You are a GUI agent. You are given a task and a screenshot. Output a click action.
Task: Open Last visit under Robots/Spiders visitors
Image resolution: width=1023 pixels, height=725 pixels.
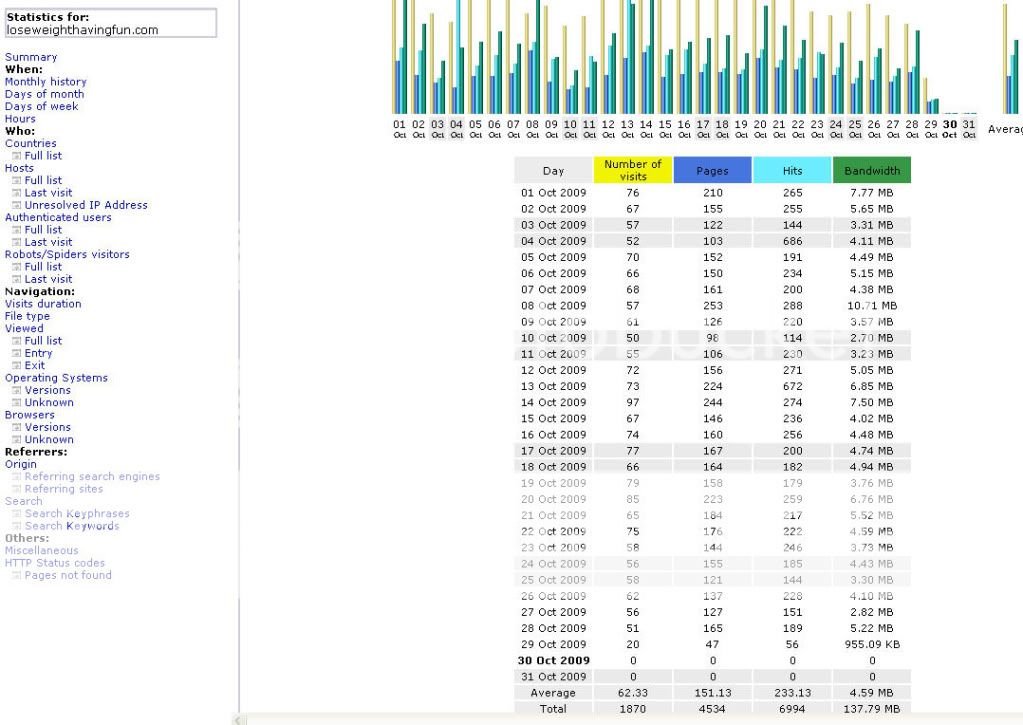coord(48,279)
